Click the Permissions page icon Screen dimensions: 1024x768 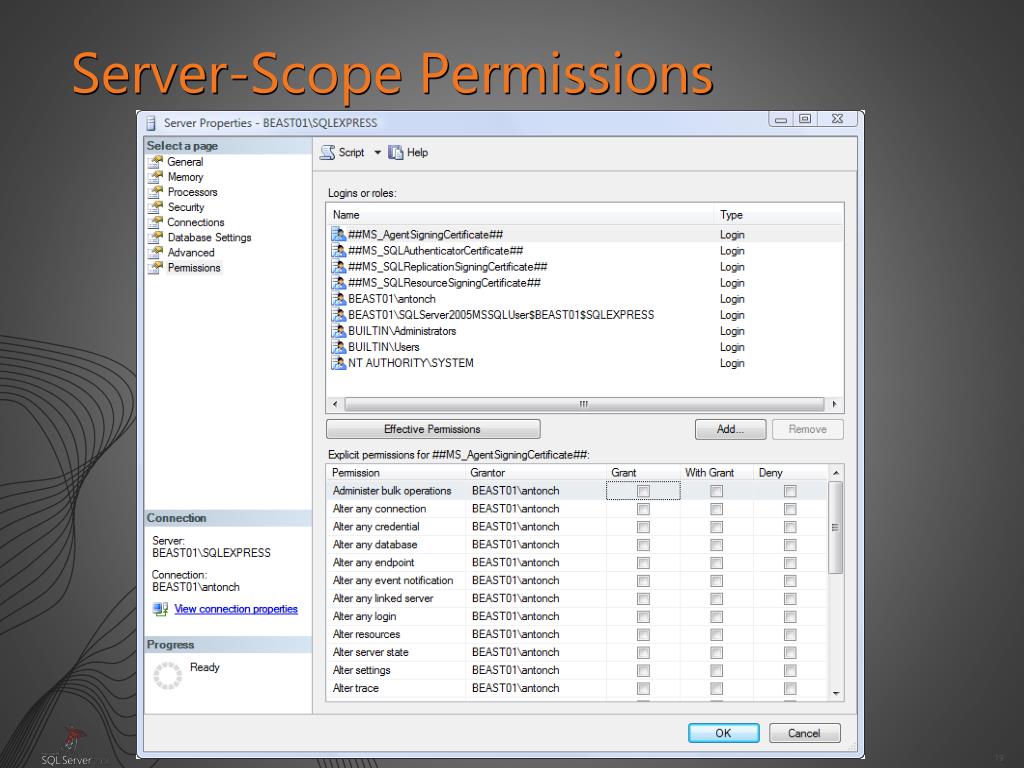pos(155,268)
